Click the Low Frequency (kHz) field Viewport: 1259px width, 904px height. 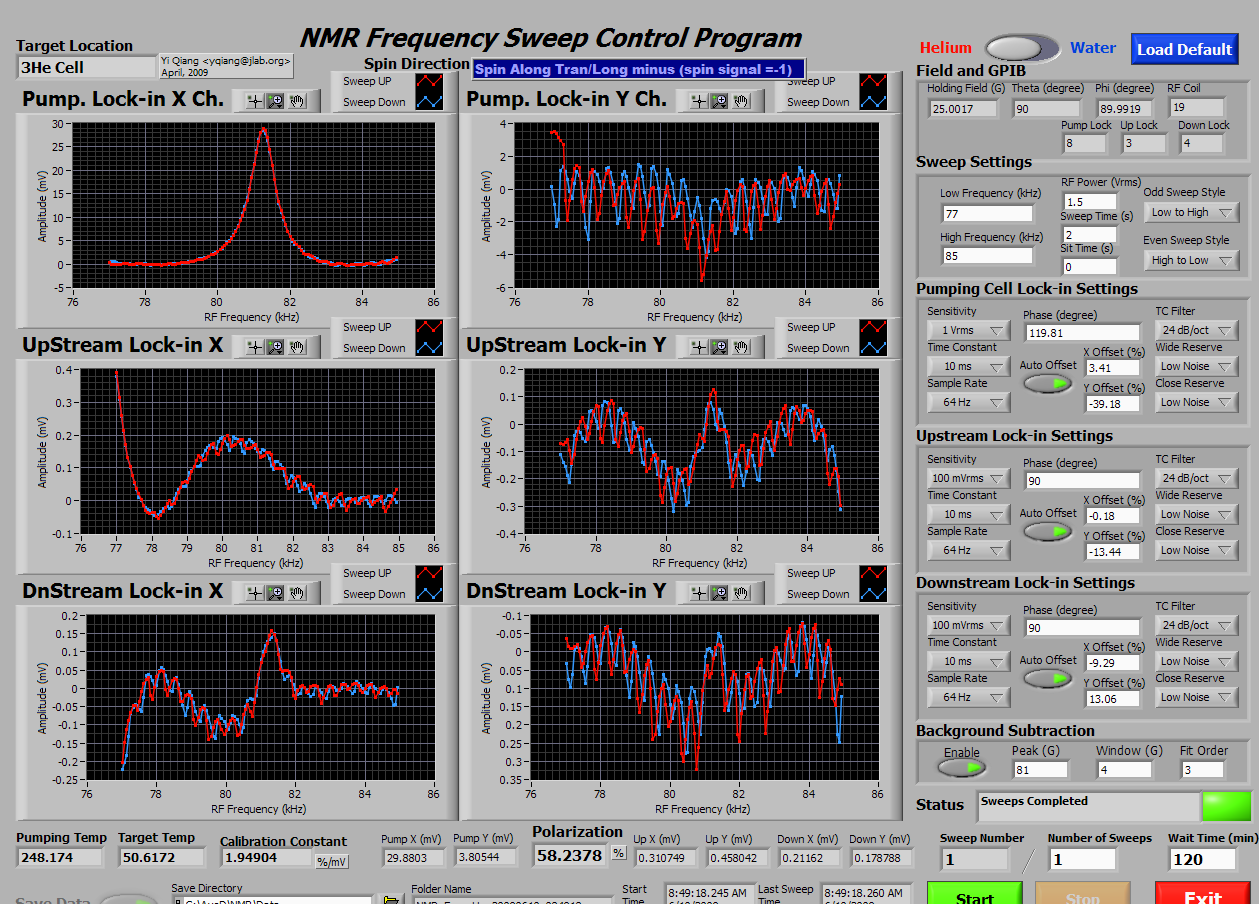click(987, 213)
